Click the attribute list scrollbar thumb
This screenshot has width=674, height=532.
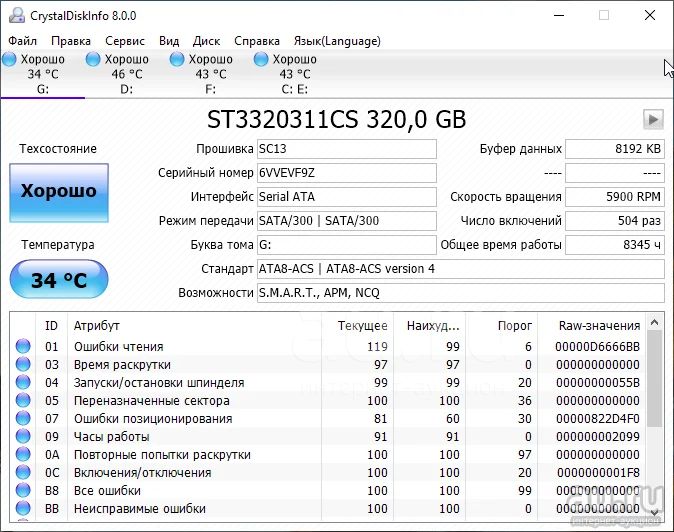pyautogui.click(x=655, y=378)
